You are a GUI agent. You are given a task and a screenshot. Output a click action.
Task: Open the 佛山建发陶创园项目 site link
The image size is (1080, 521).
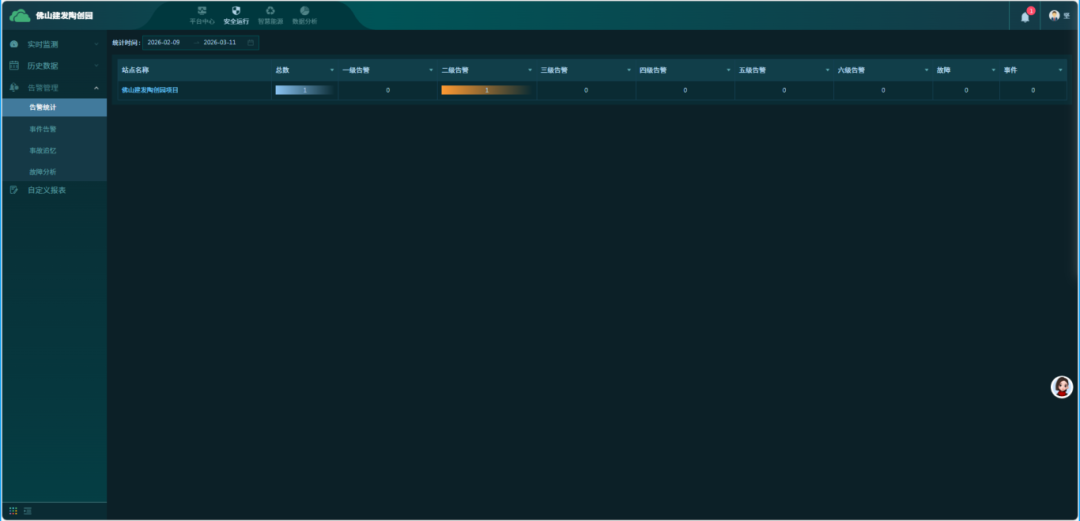coord(150,90)
